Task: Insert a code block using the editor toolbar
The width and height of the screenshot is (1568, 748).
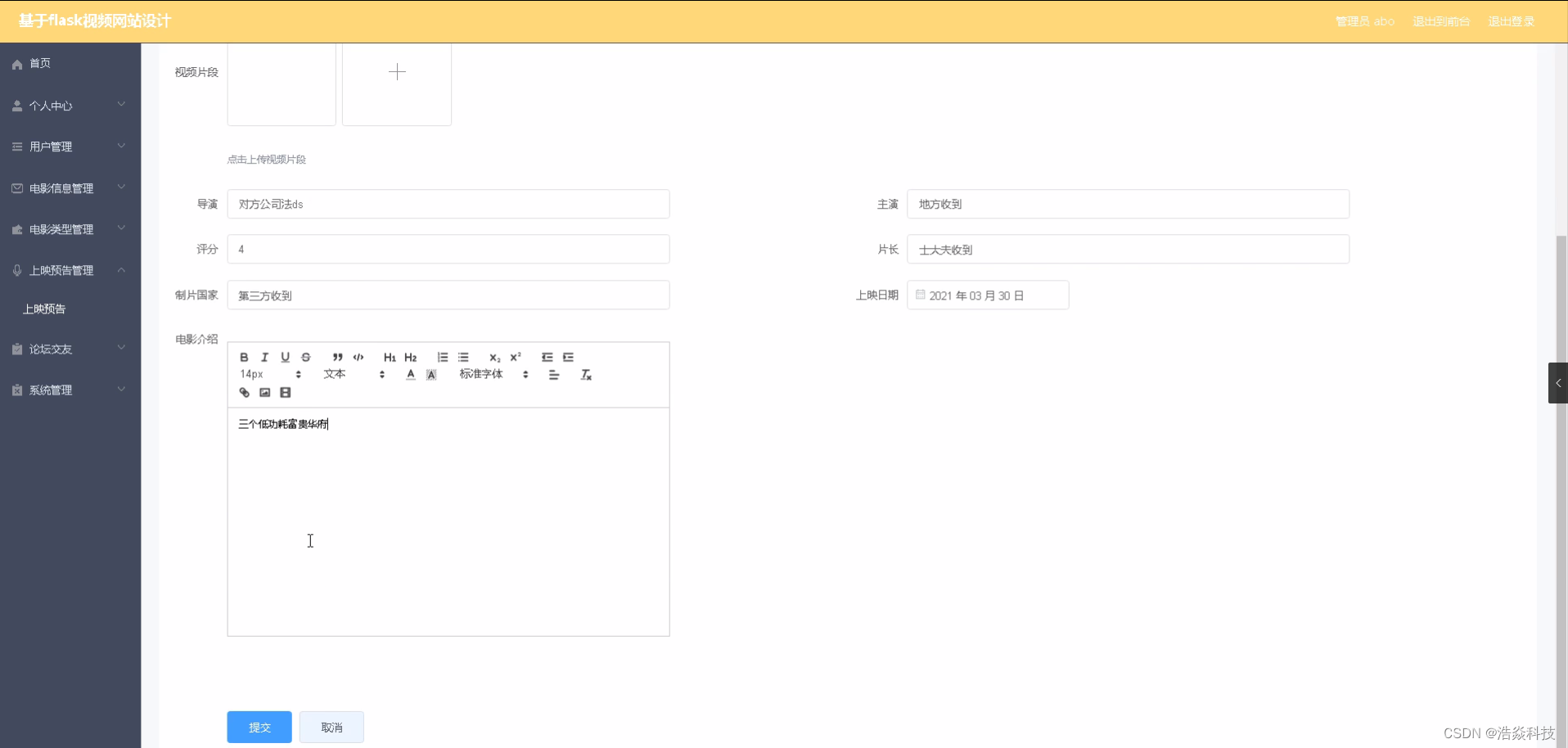Action: coord(358,357)
